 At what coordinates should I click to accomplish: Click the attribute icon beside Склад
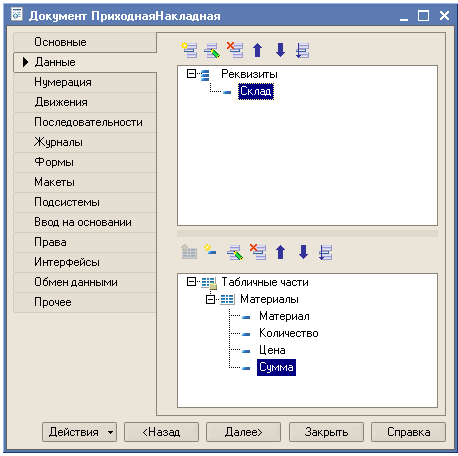pyautogui.click(x=227, y=92)
